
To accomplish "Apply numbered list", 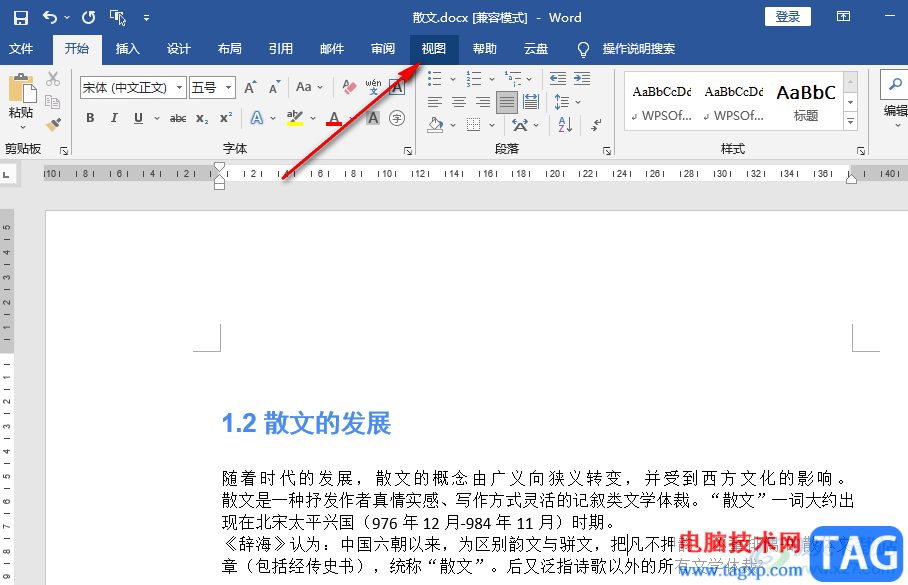I will (x=474, y=78).
